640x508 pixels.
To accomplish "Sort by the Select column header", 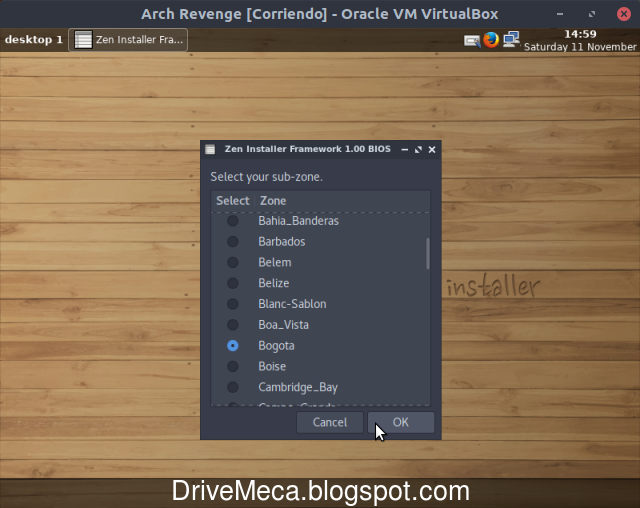I will coord(233,201).
